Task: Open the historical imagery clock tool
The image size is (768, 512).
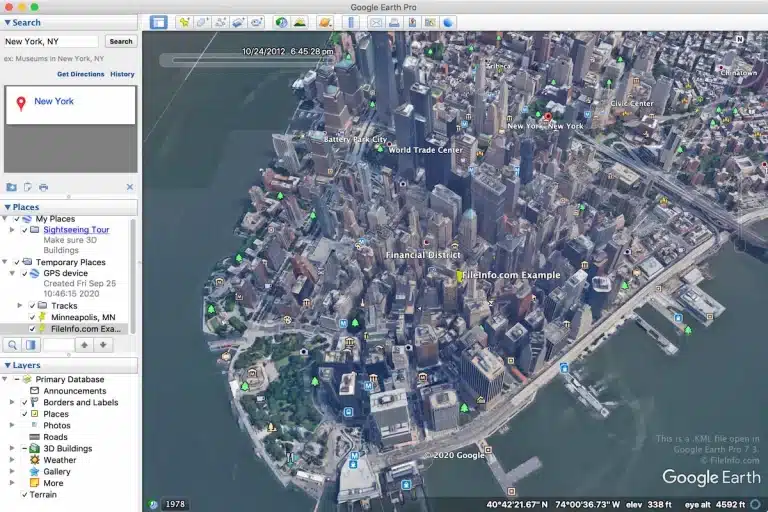Action: pyautogui.click(x=281, y=22)
